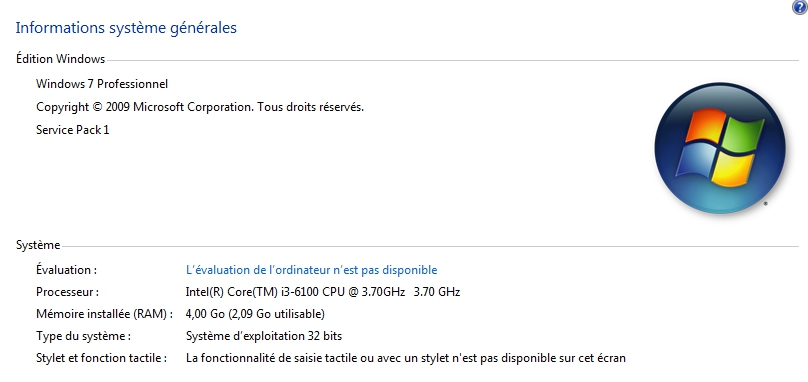
Task: Select the Microsoft Corporation copyright line
Action: tap(200, 107)
